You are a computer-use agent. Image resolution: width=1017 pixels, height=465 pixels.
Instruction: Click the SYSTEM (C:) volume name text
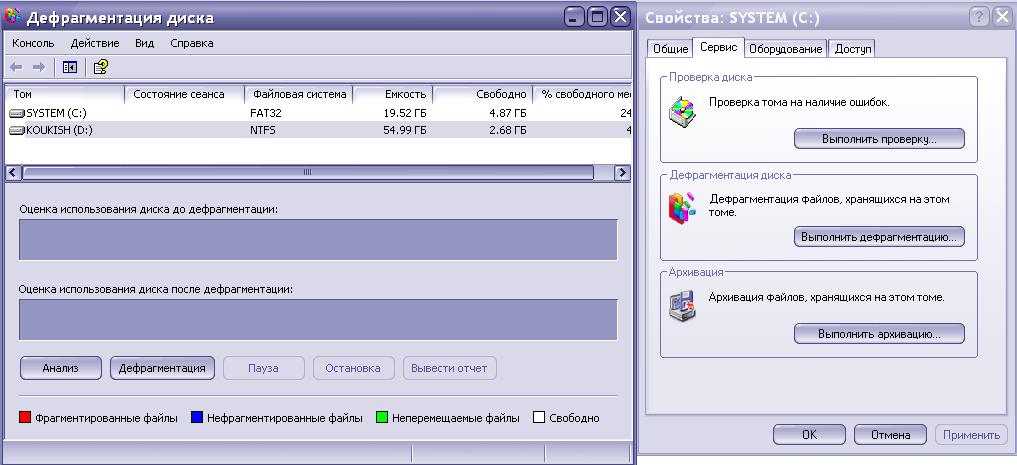pos(56,113)
